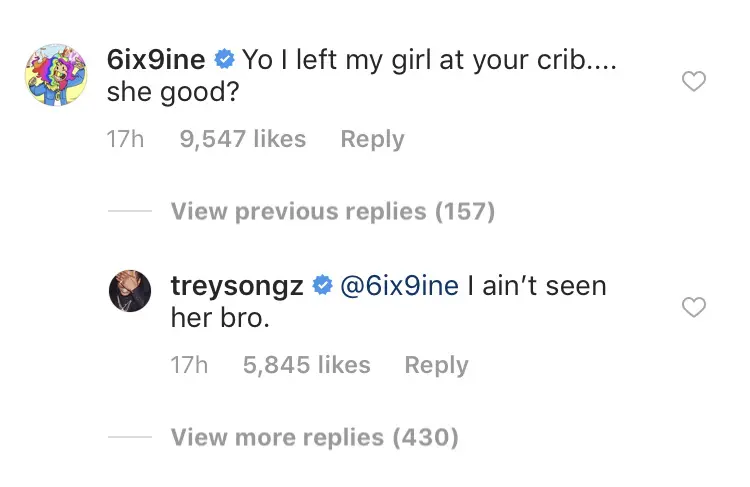Go to the treysongz username link
The width and height of the screenshot is (750, 487).
(236, 287)
